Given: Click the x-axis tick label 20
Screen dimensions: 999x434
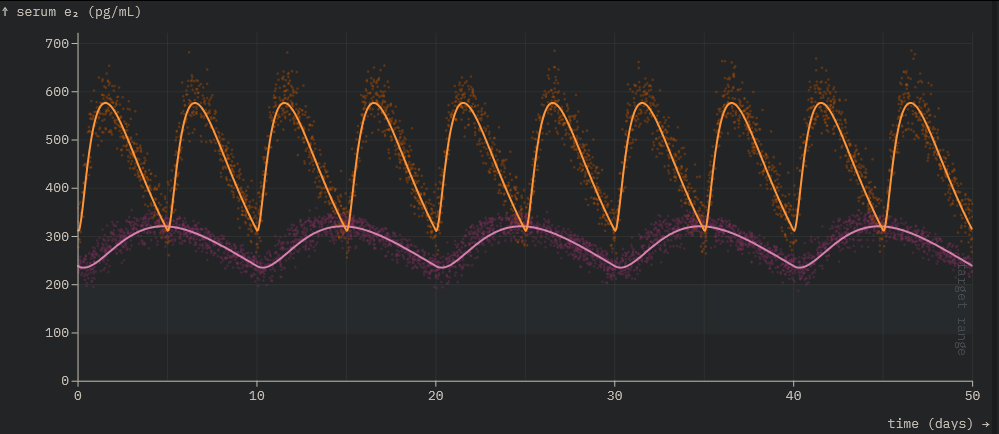Looking at the screenshot, I should pos(436,395).
